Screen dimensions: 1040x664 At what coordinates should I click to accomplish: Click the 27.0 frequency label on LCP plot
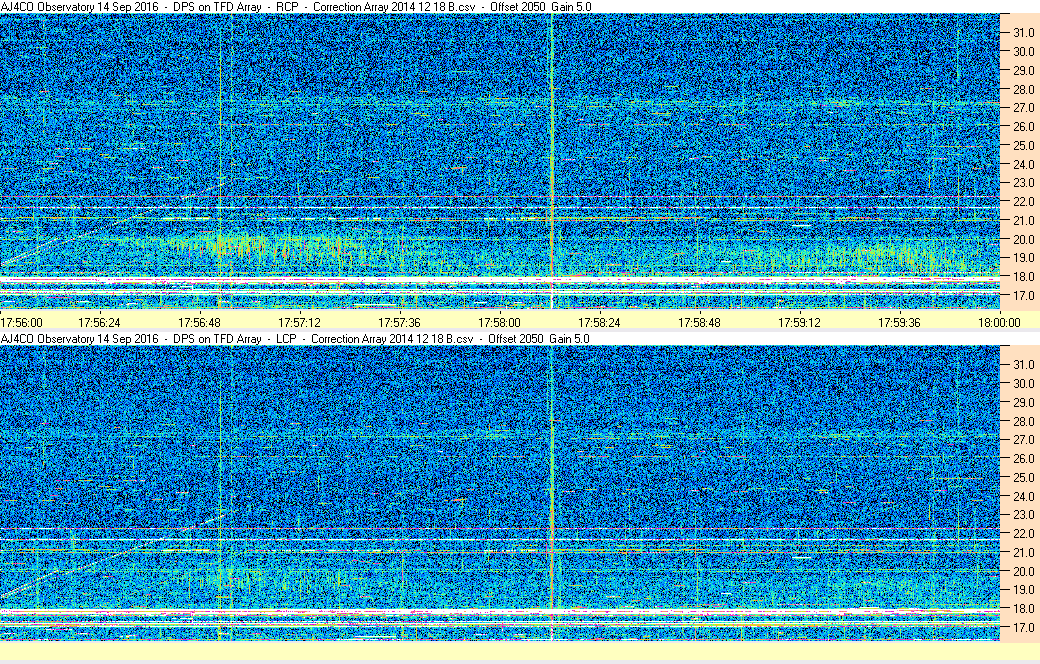point(1023,439)
